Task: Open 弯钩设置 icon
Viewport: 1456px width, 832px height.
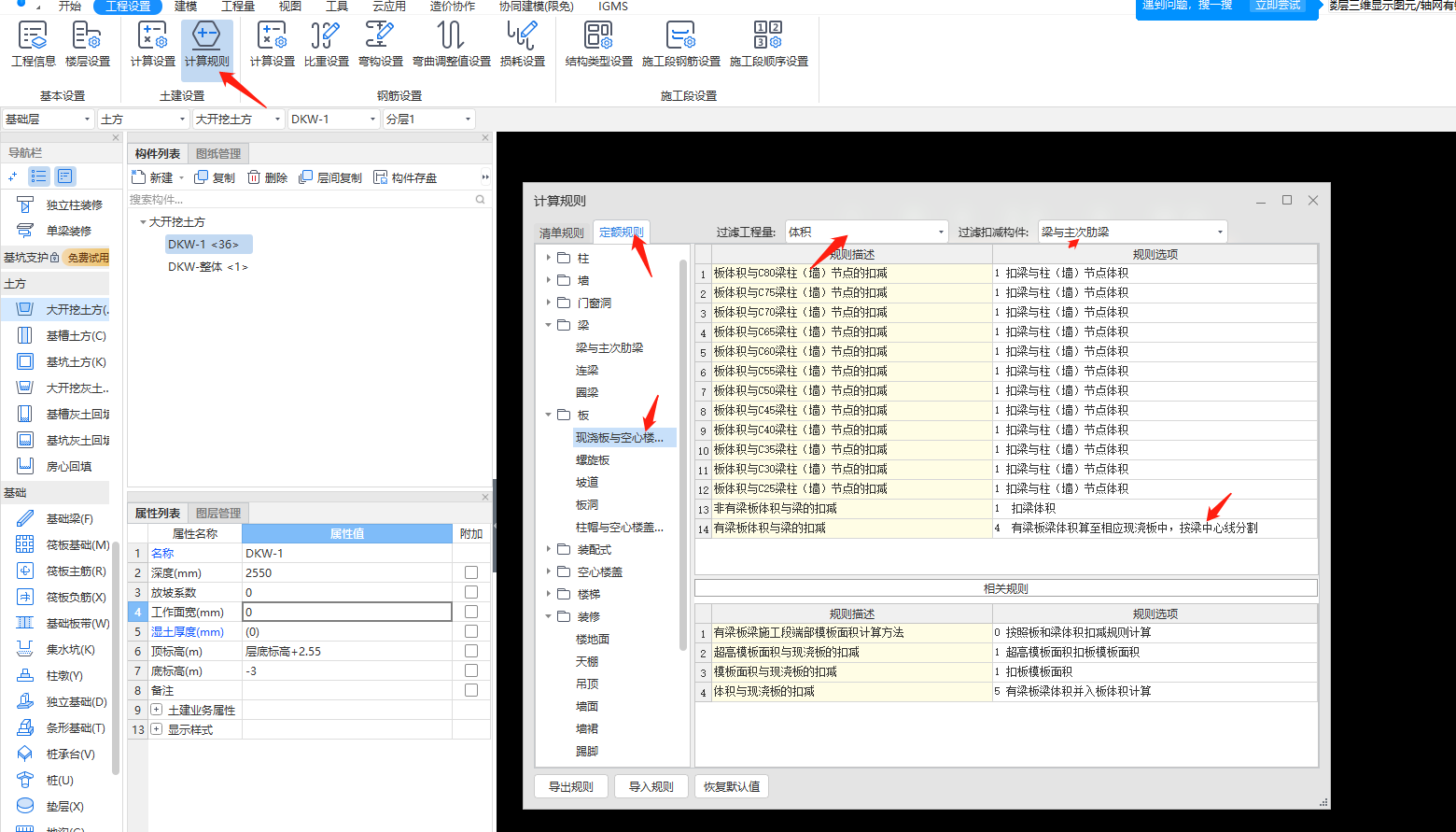Action: [x=381, y=44]
